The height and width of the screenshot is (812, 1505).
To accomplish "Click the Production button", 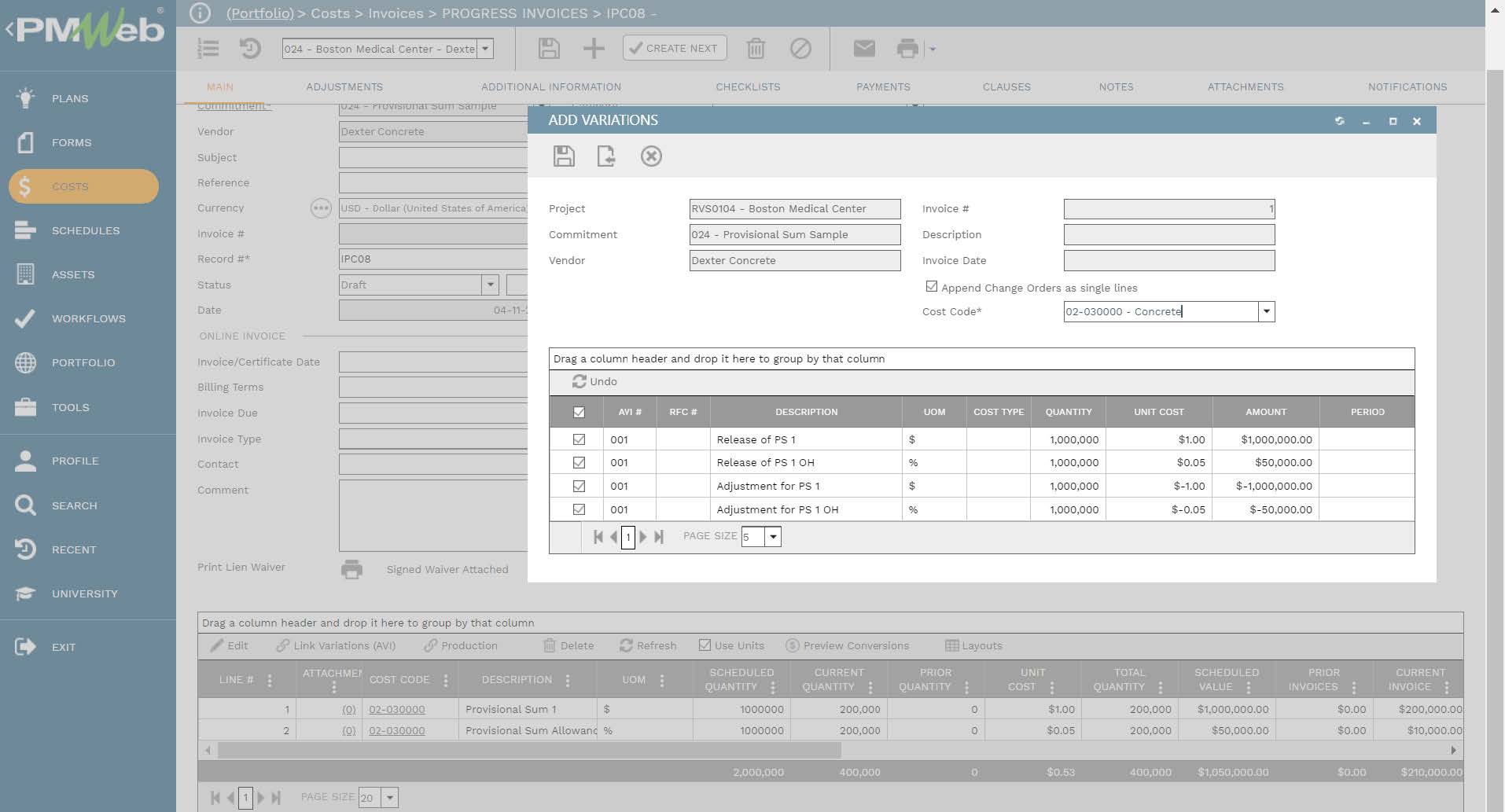I will 461,645.
